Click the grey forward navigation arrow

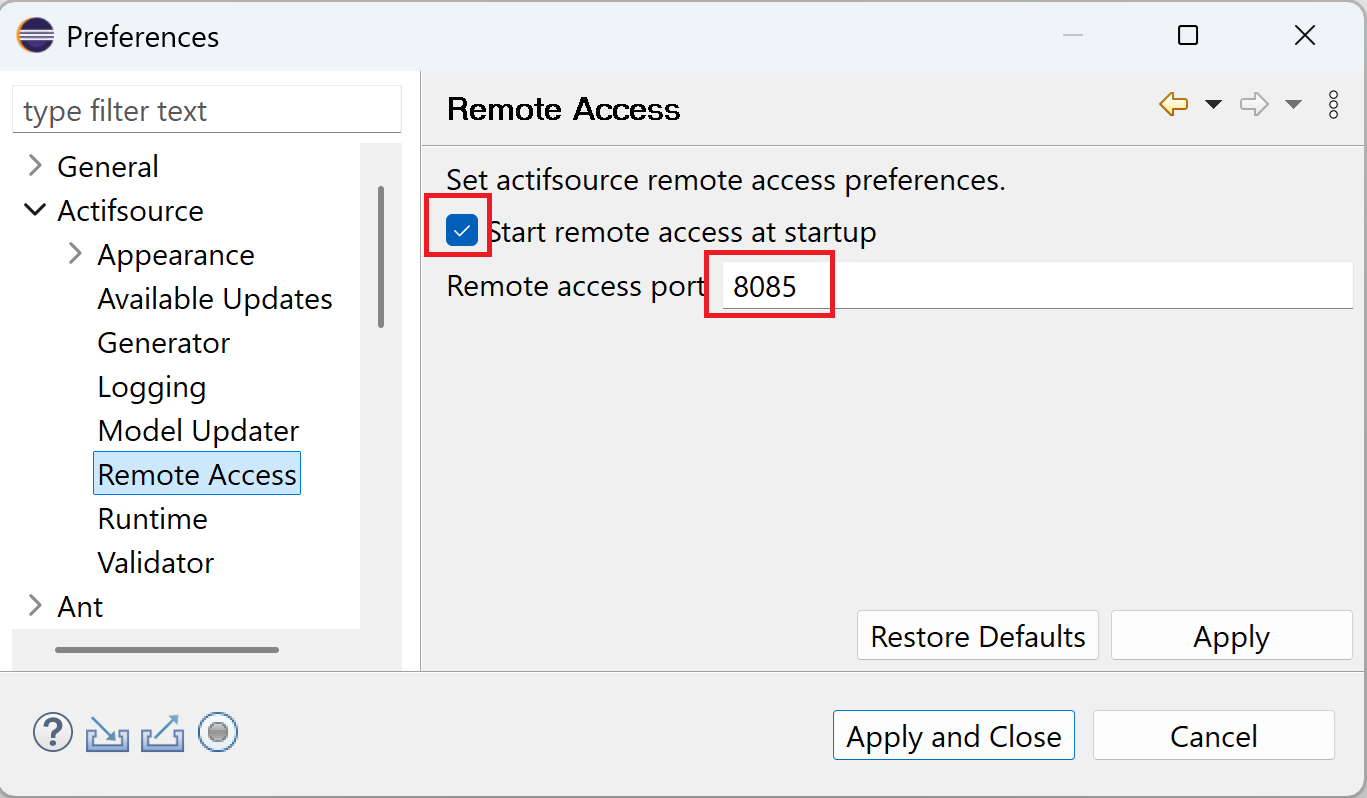pyautogui.click(x=1254, y=104)
